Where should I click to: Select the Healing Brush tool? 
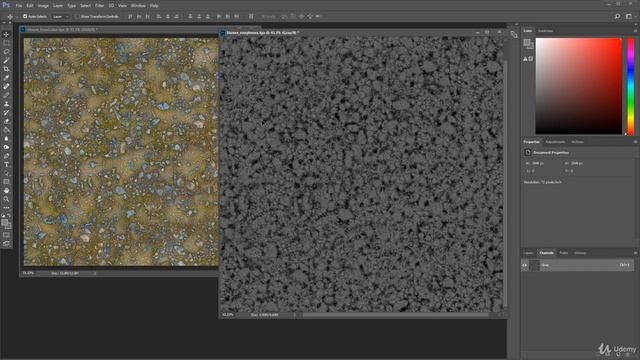[x=6, y=87]
